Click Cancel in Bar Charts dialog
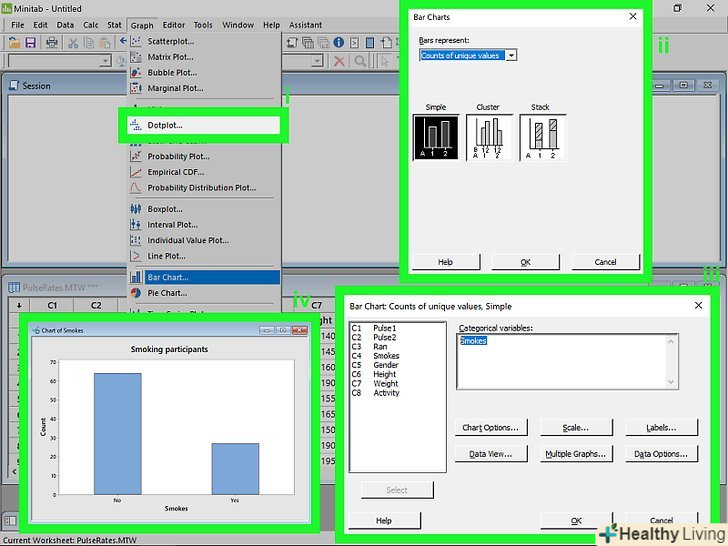Image resolution: width=728 pixels, height=546 pixels. click(x=605, y=262)
